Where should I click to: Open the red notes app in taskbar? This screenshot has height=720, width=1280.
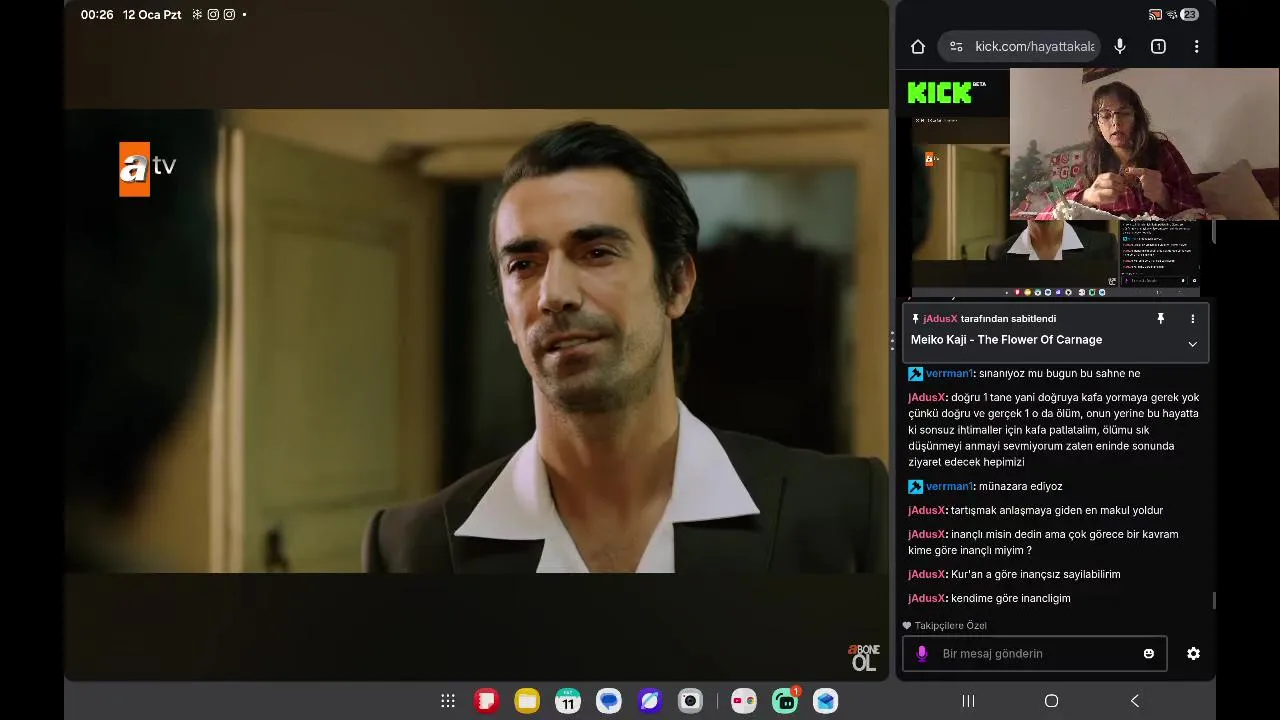[x=486, y=701]
